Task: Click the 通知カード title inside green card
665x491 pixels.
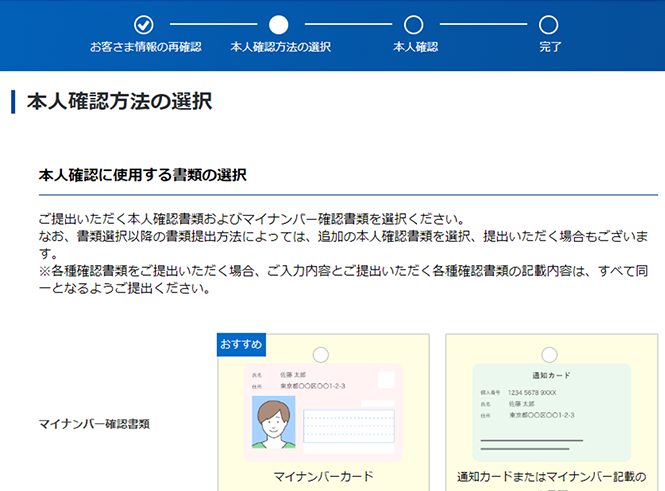Action: (551, 375)
